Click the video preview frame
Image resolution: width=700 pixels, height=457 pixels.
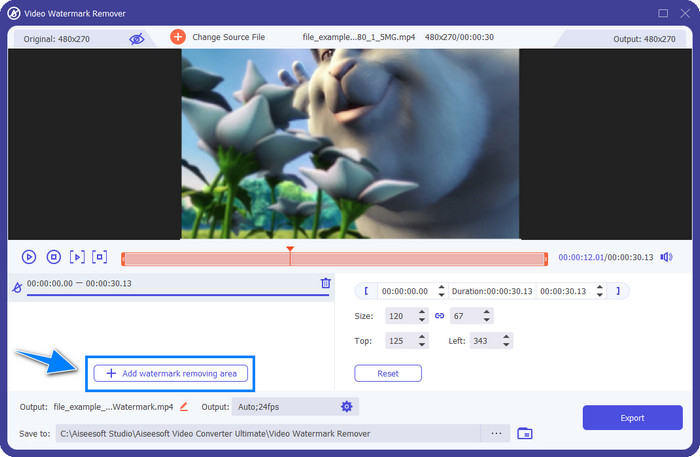pyautogui.click(x=350, y=144)
